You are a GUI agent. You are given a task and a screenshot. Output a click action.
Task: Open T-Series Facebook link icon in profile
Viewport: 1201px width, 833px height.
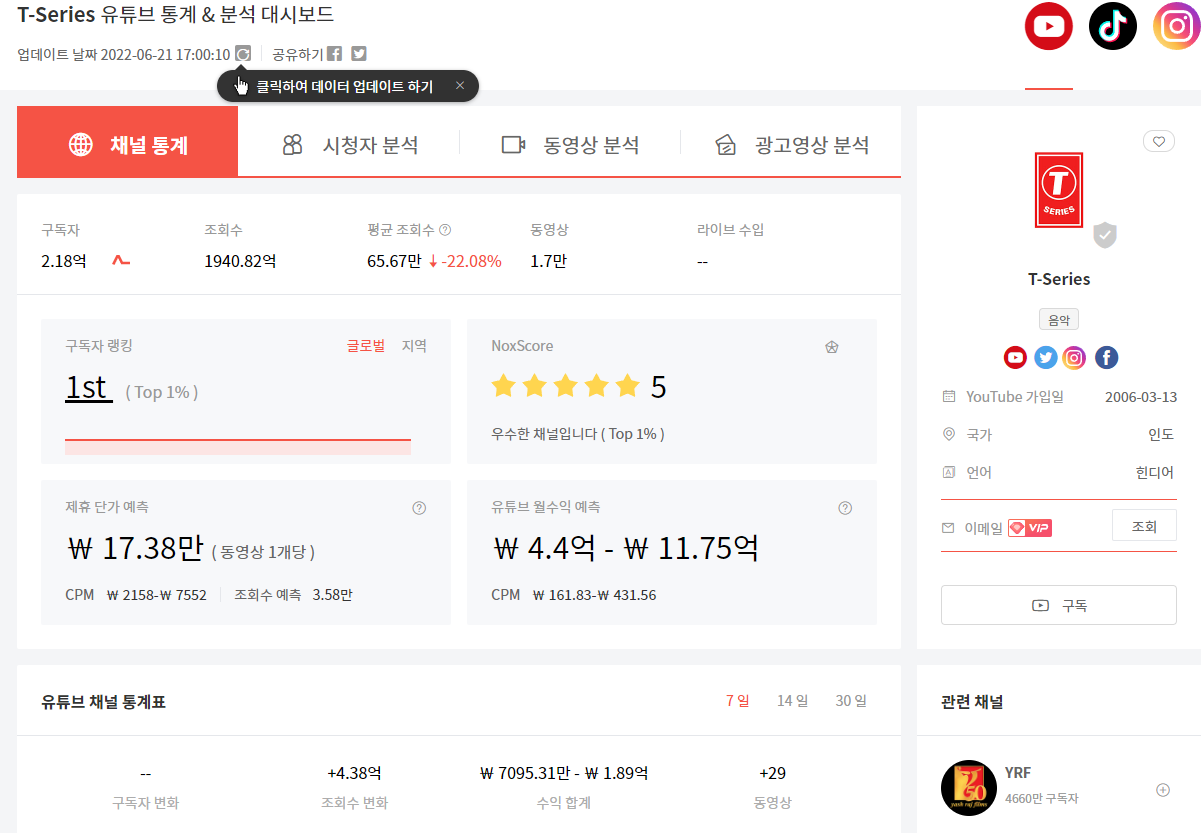coord(1106,357)
